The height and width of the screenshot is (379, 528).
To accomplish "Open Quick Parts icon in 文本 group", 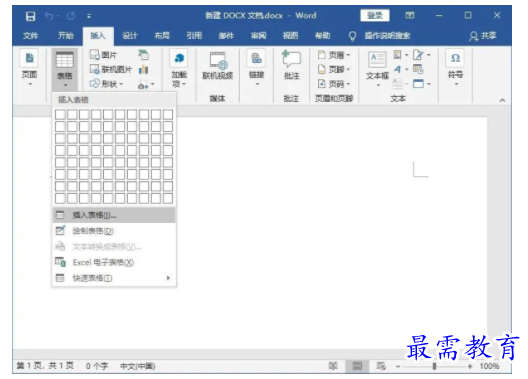I will click(x=401, y=55).
